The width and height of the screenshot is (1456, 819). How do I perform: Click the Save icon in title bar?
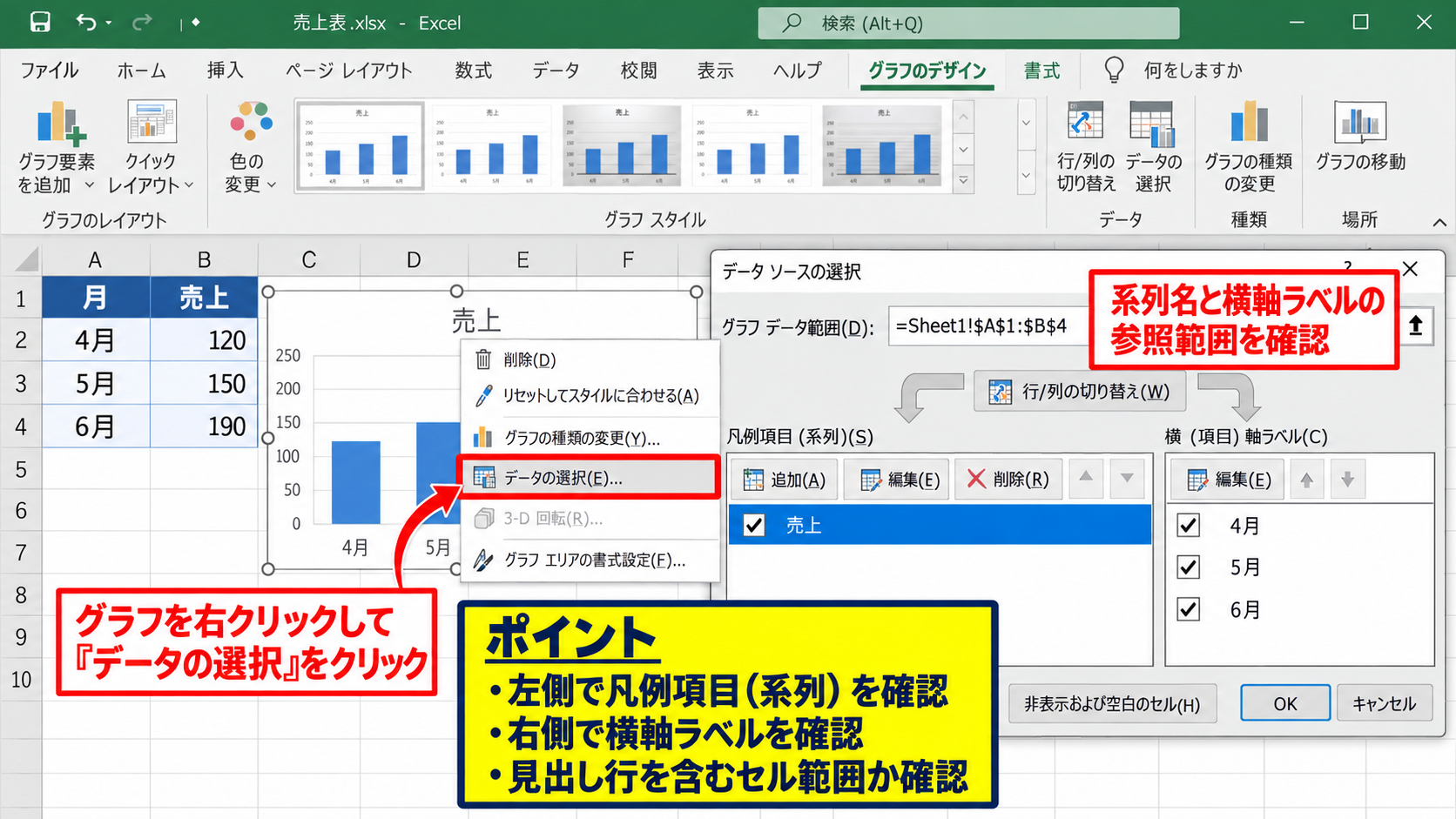click(40, 22)
